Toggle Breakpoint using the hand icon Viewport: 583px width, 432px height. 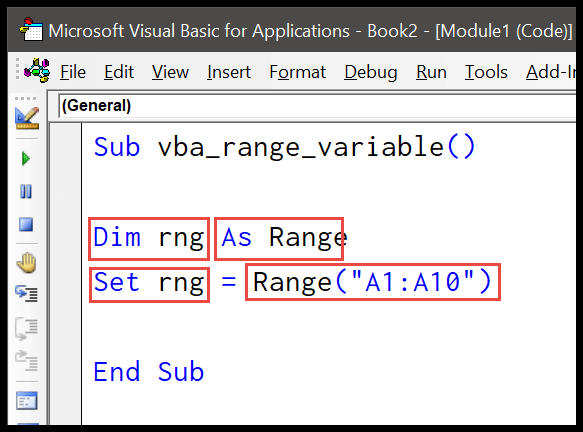point(26,263)
